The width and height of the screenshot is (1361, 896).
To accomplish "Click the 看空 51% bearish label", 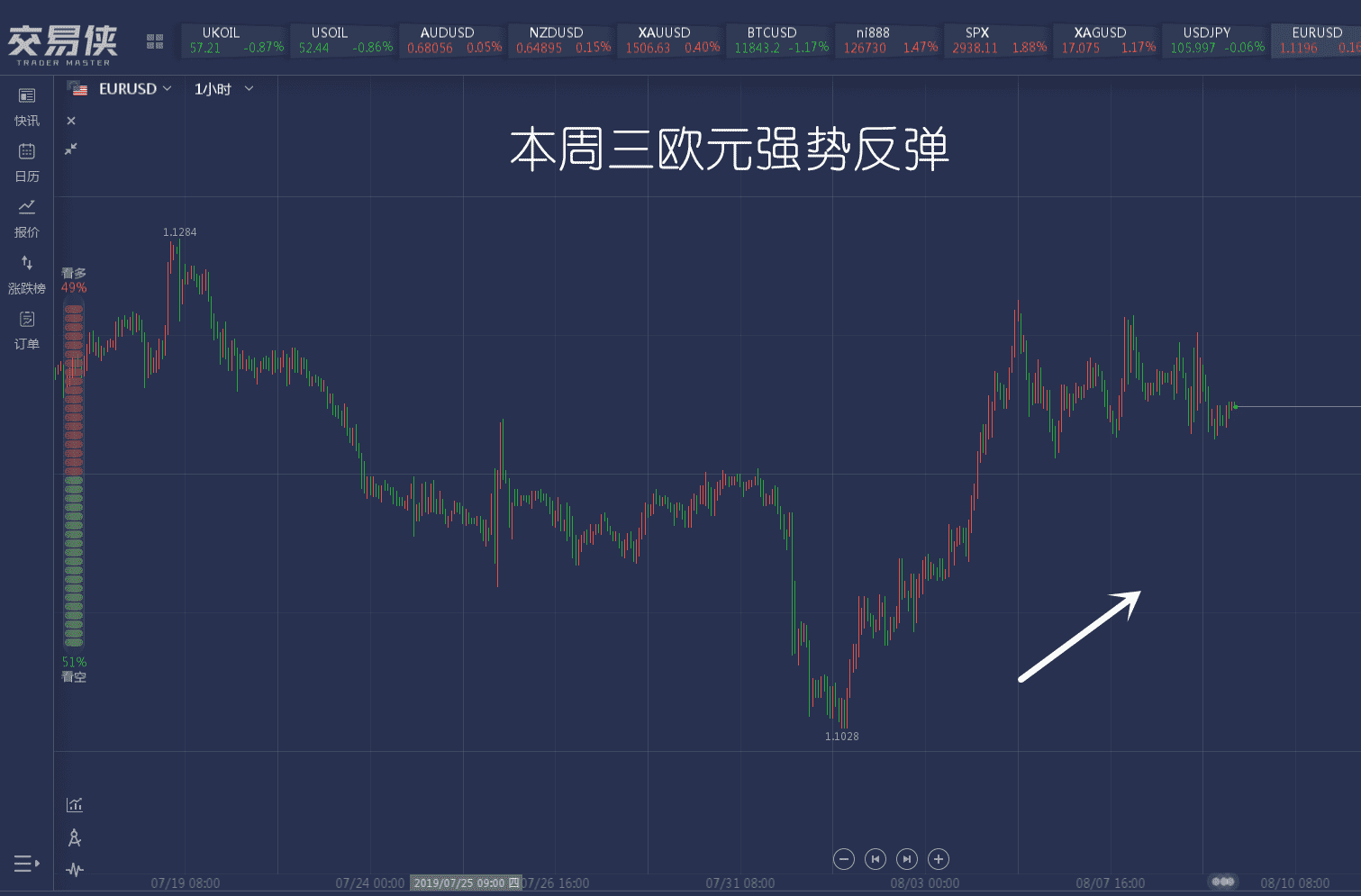I will click(74, 669).
